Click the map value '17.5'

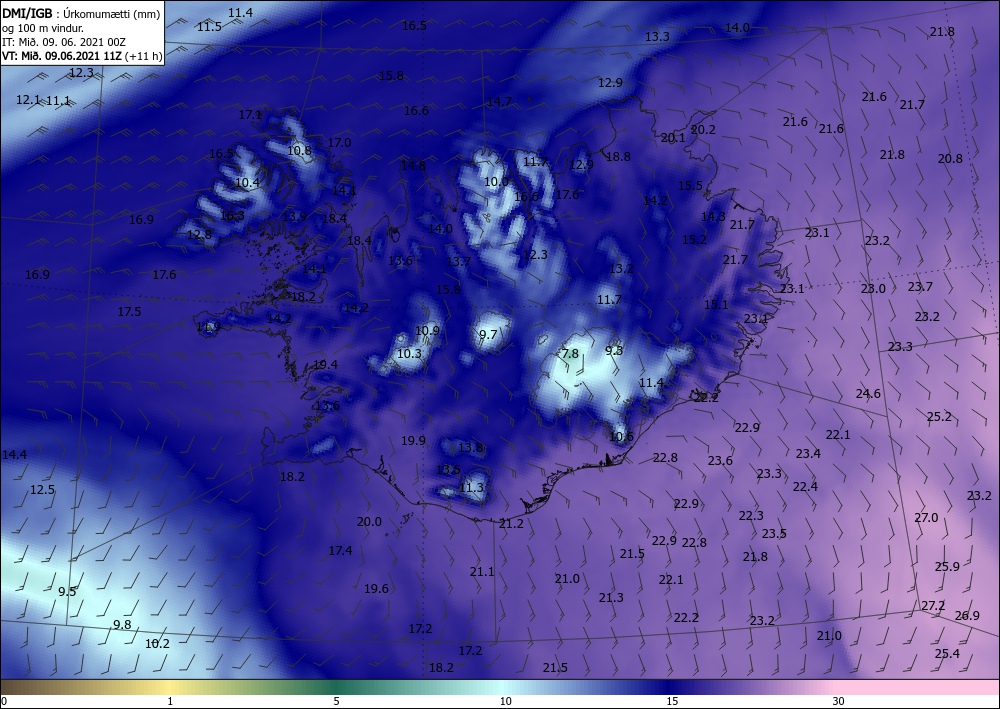tap(129, 312)
